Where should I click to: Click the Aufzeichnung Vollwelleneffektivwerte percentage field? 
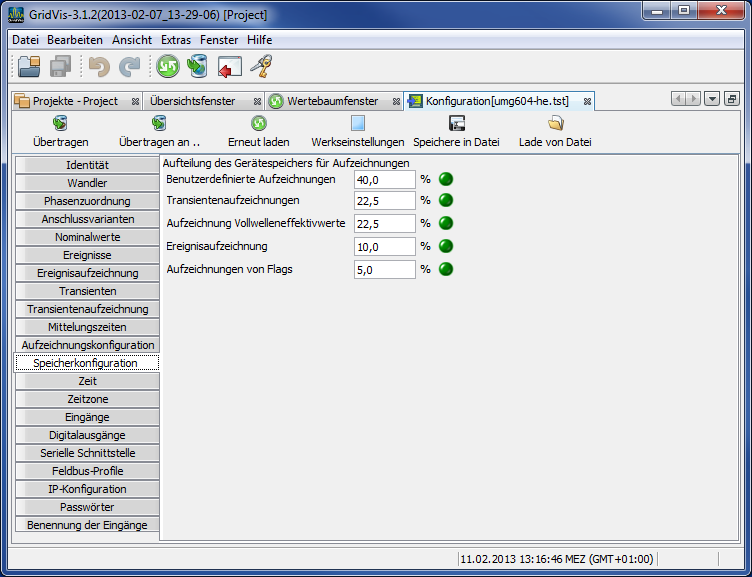click(385, 224)
